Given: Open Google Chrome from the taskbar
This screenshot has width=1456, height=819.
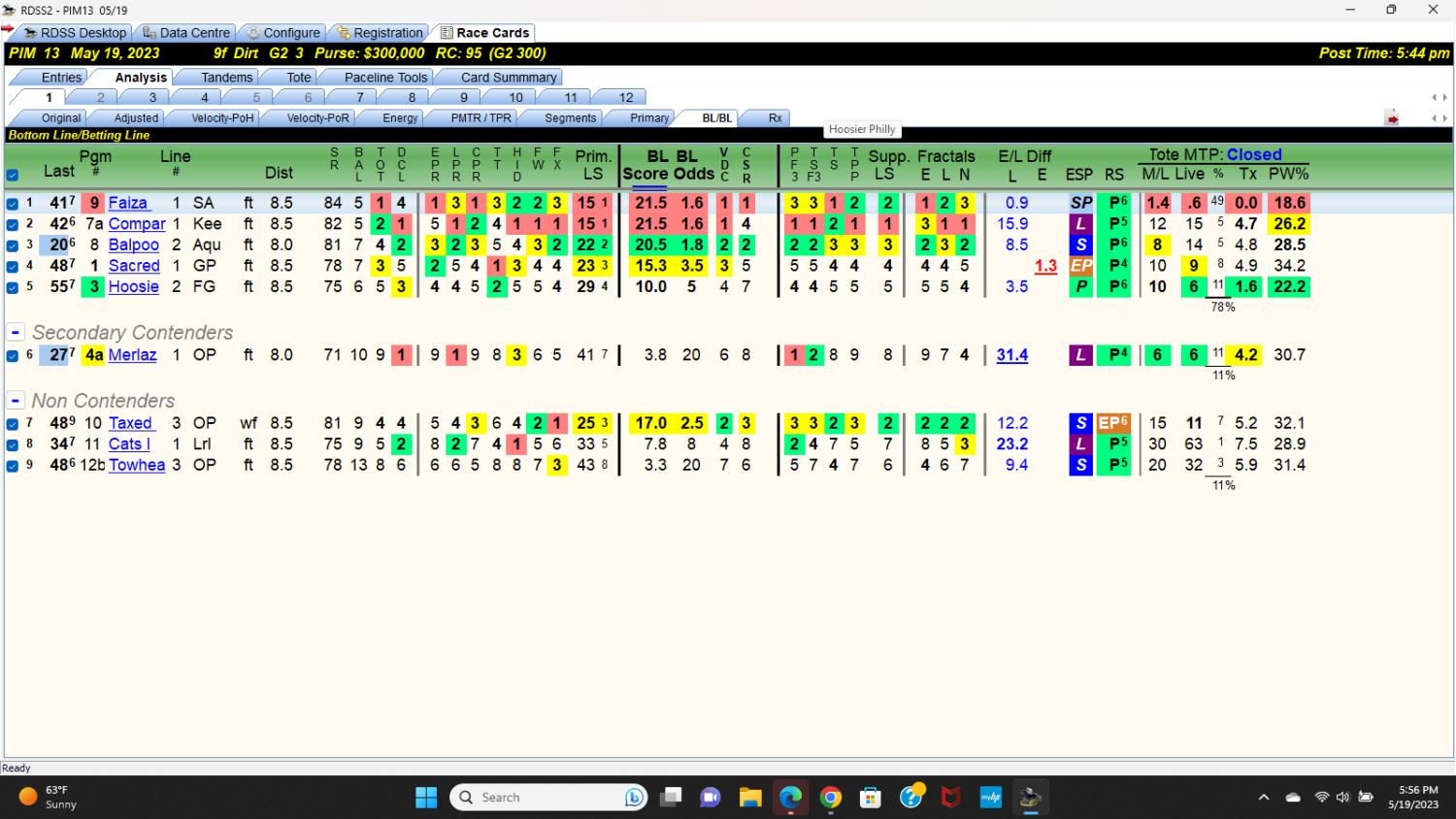Looking at the screenshot, I should pos(830,798).
